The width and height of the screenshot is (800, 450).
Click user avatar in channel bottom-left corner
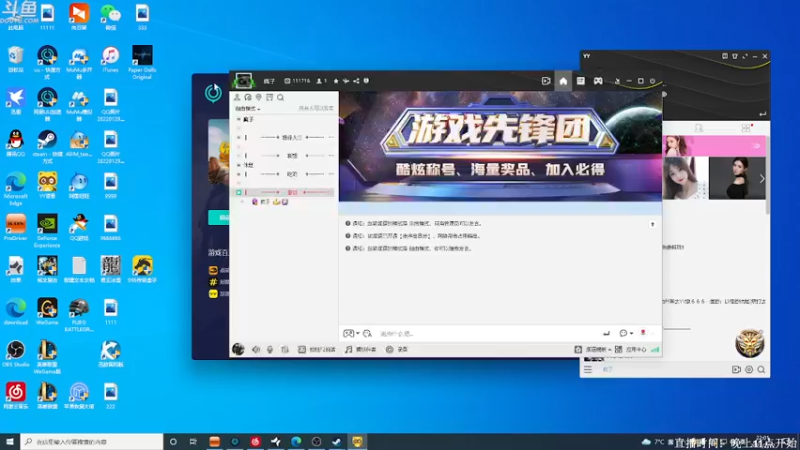[x=238, y=349]
